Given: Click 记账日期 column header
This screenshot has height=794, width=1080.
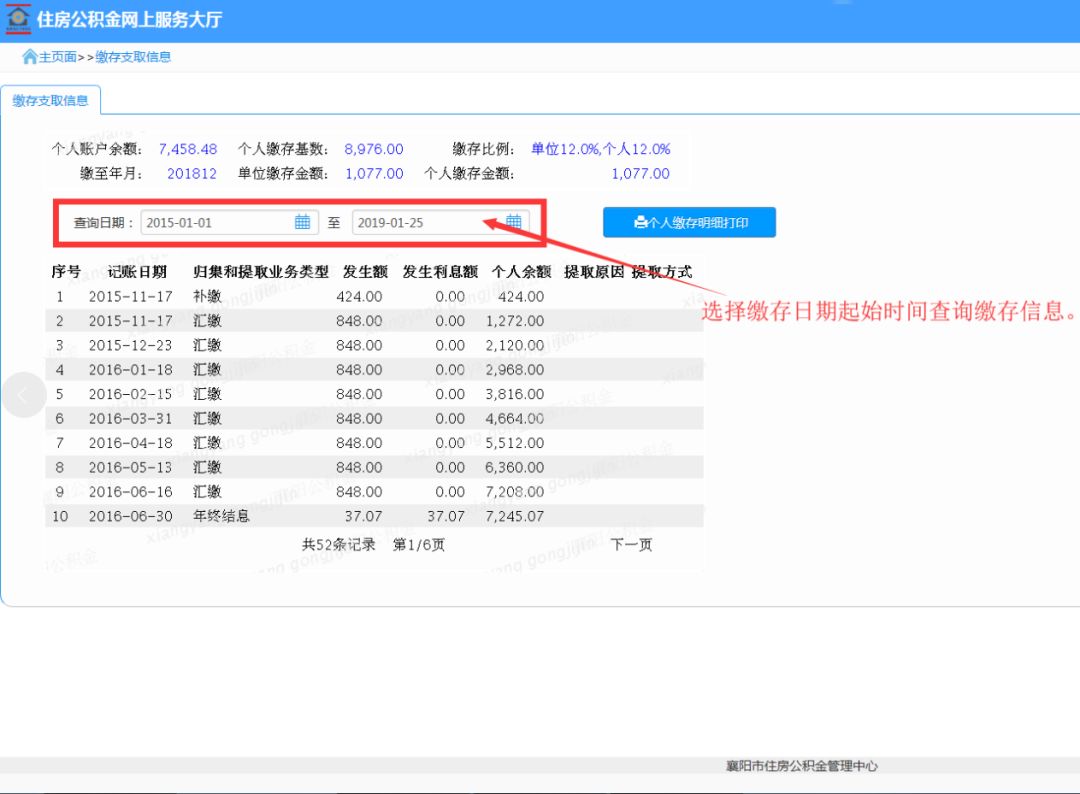Looking at the screenshot, I should click(x=137, y=271).
